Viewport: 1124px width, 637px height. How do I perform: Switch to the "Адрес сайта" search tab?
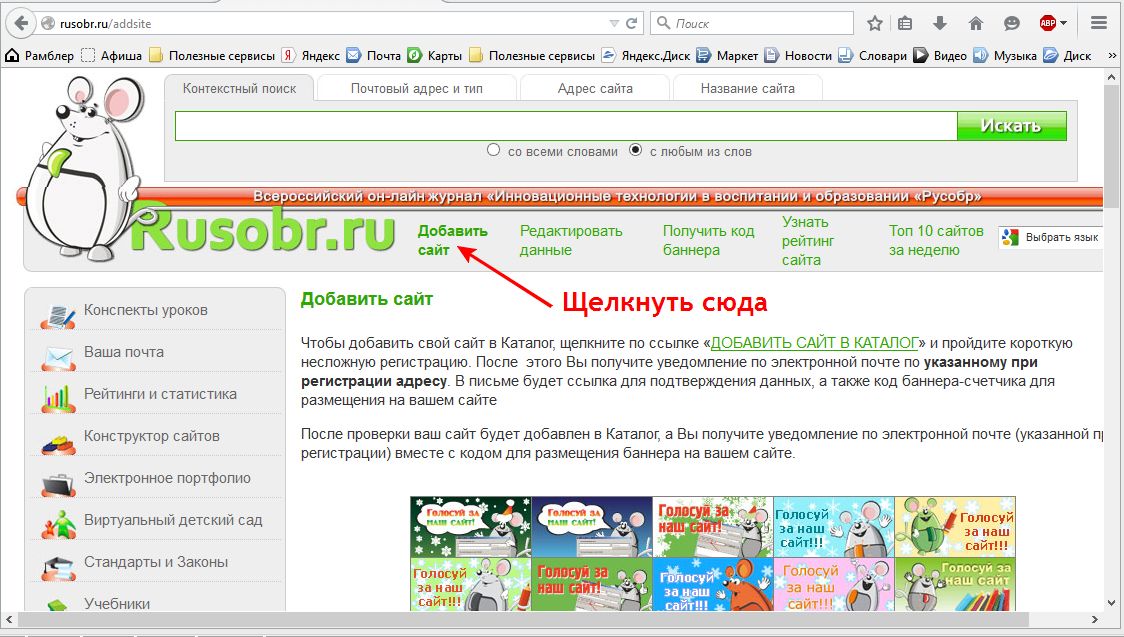pos(595,88)
